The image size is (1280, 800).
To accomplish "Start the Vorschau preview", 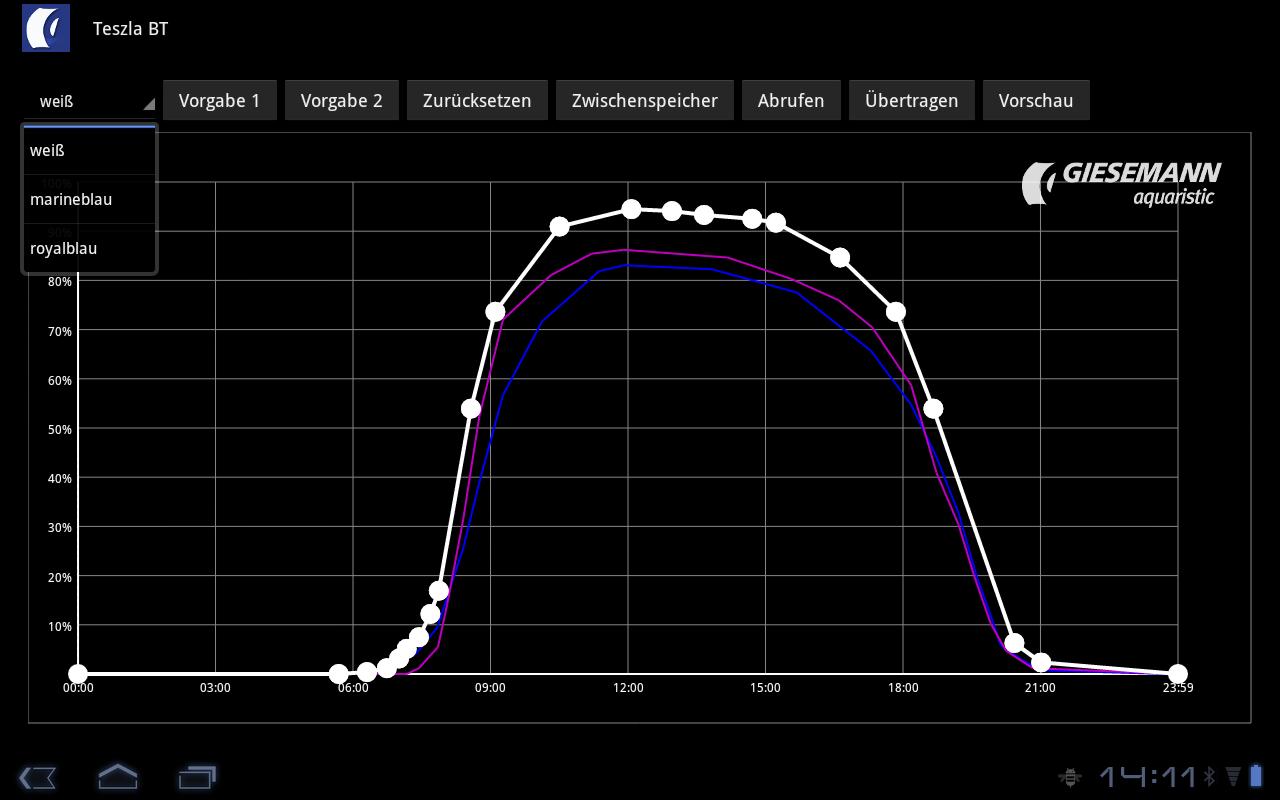I will pos(1036,100).
